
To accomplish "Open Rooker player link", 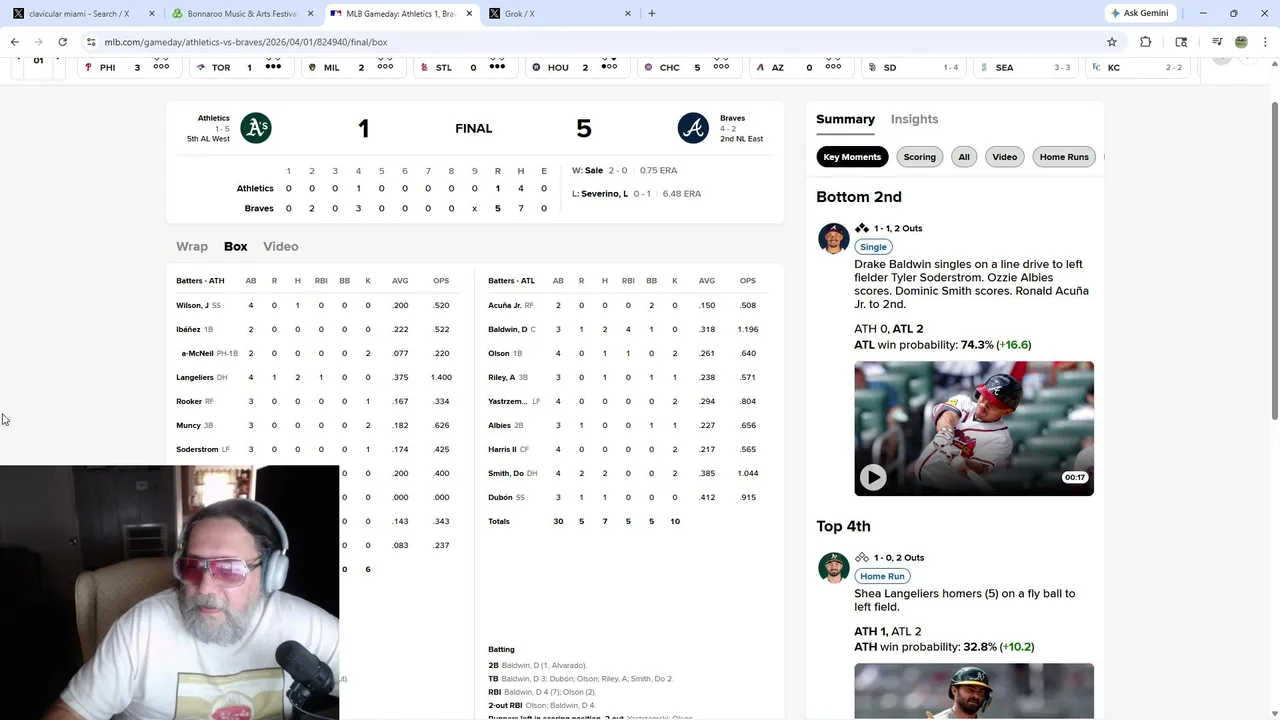I will coord(189,401).
